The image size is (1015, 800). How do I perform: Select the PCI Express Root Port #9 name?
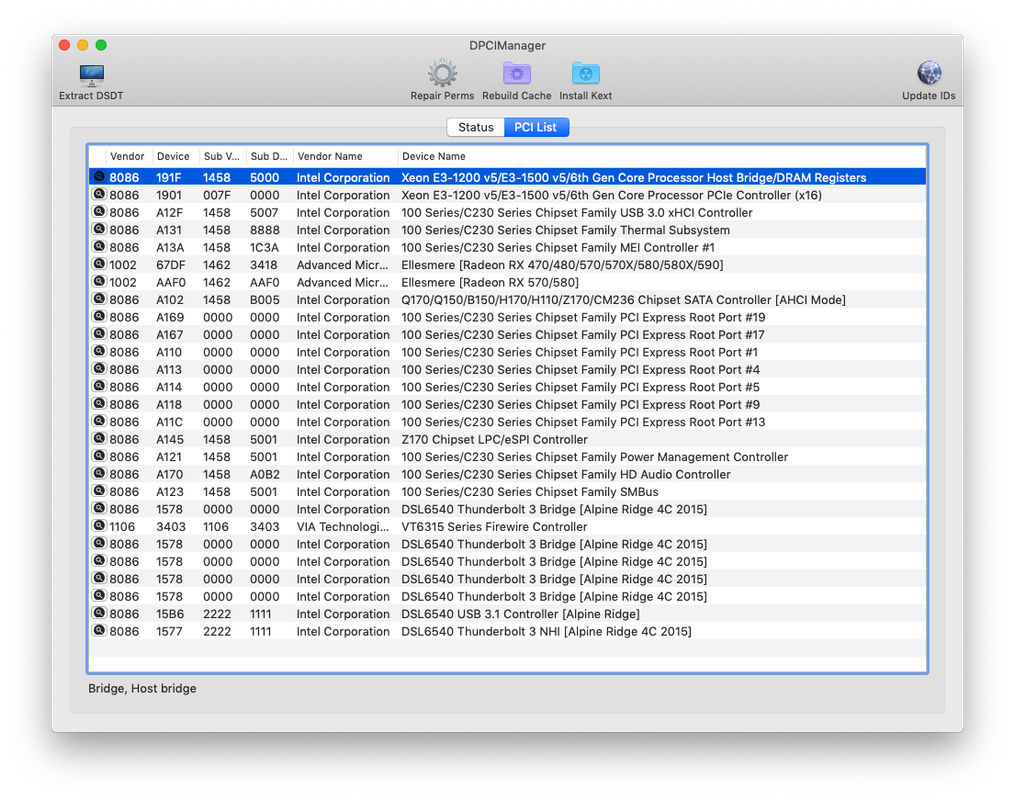581,405
